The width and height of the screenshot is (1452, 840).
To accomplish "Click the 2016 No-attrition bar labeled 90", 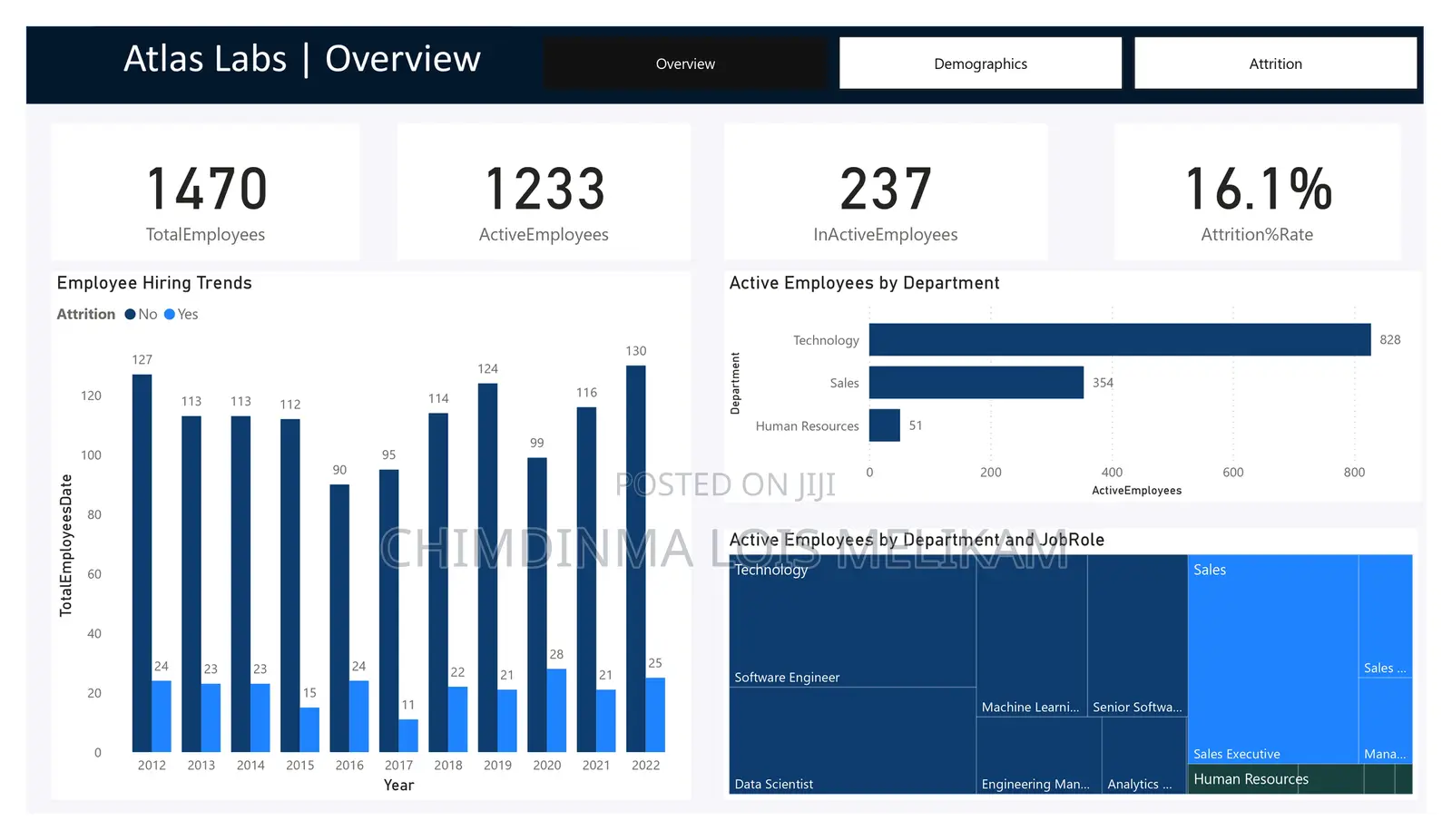I will (x=339, y=618).
